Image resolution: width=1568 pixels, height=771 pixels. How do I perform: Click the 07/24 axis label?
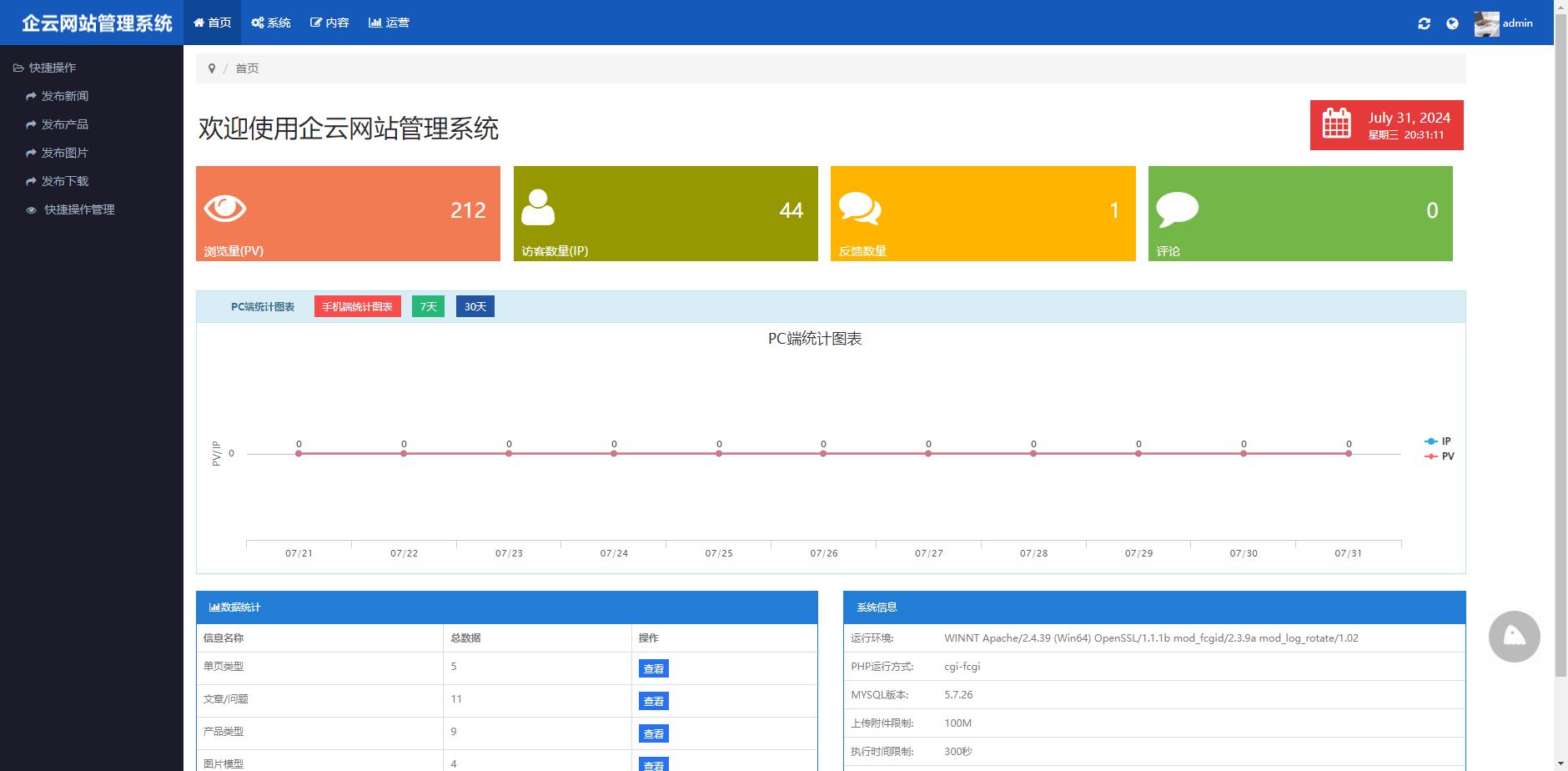(614, 553)
